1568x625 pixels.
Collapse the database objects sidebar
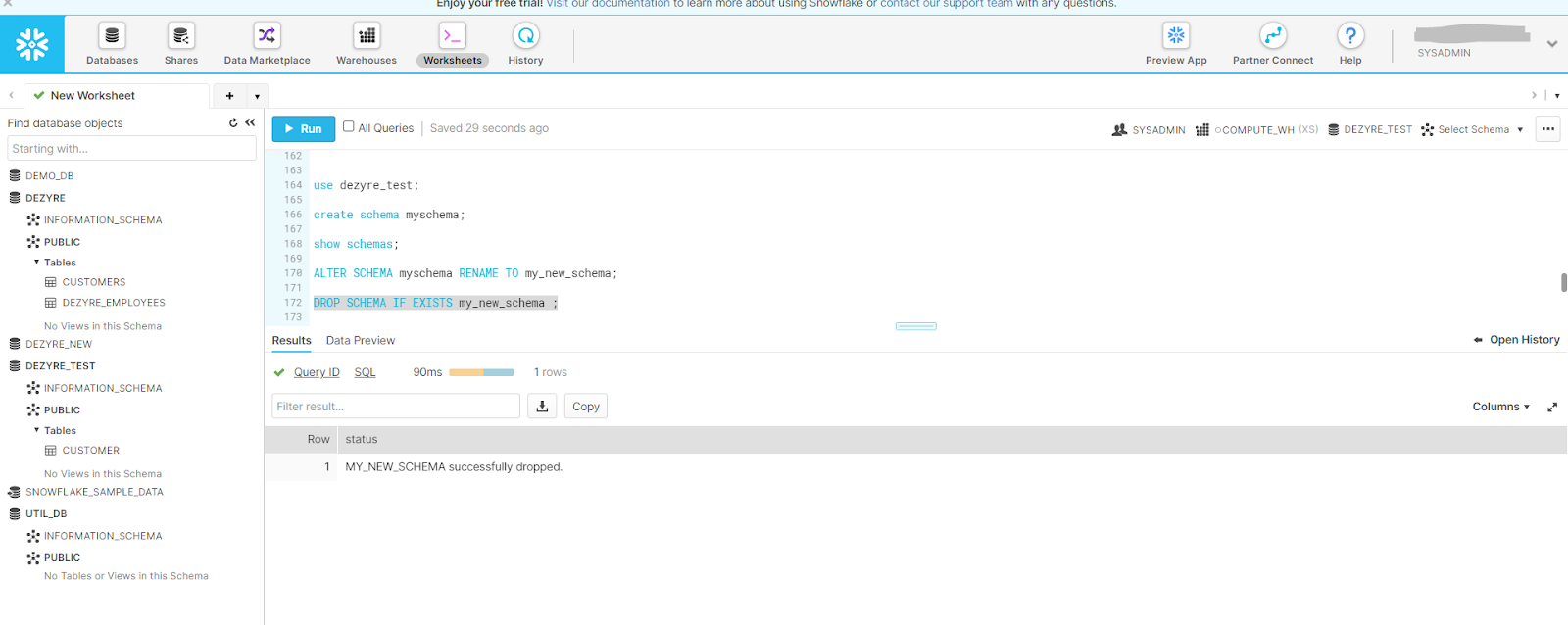(250, 123)
